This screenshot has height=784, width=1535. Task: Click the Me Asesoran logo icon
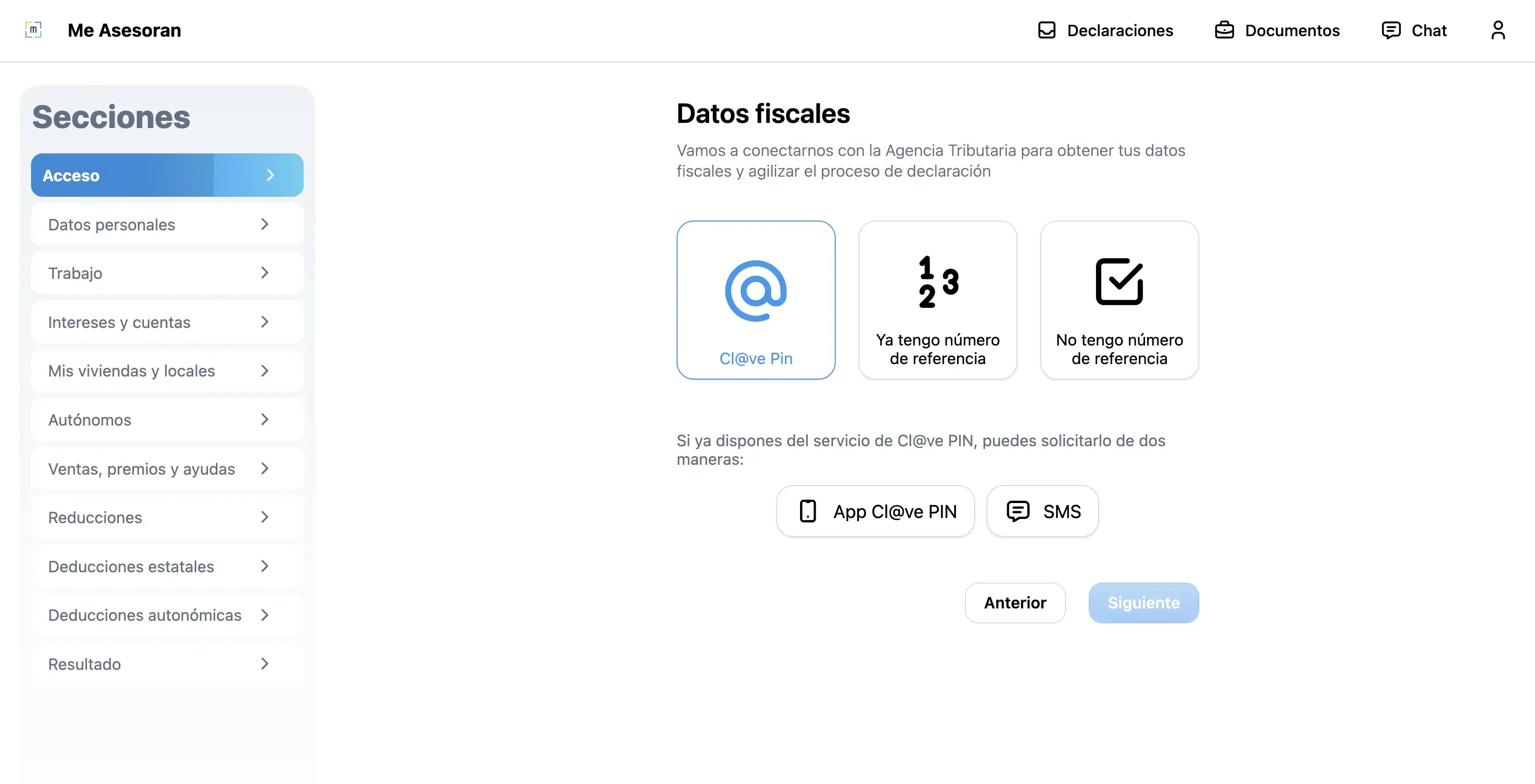tap(34, 30)
